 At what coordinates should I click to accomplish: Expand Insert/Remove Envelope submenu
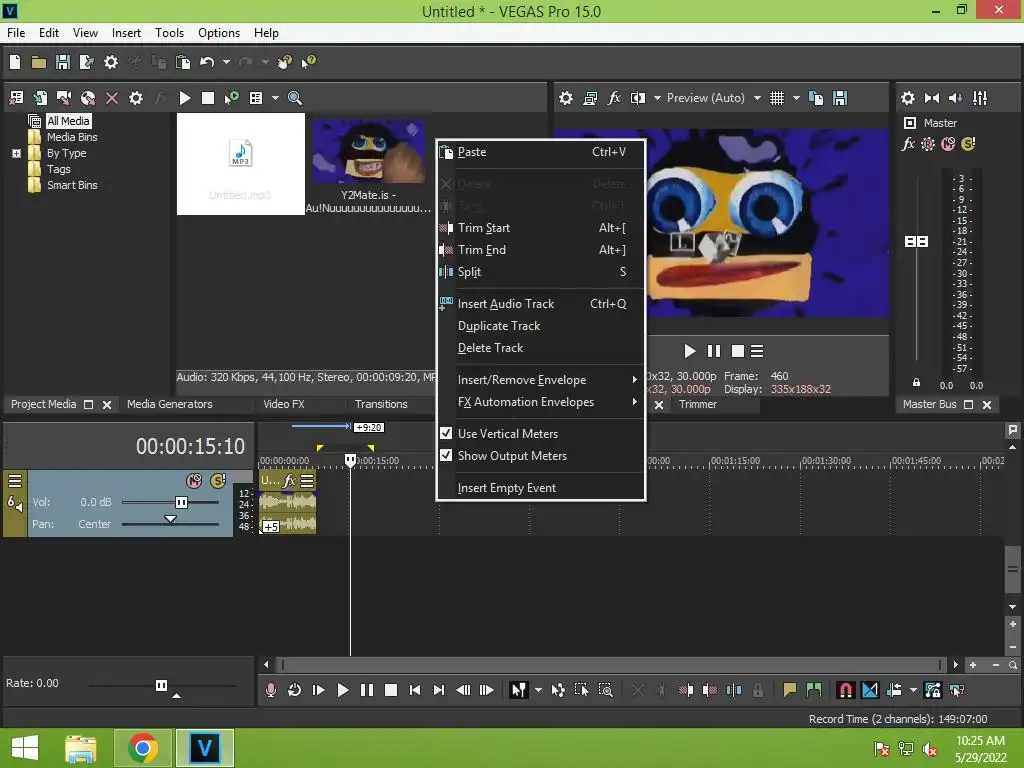tap(541, 380)
